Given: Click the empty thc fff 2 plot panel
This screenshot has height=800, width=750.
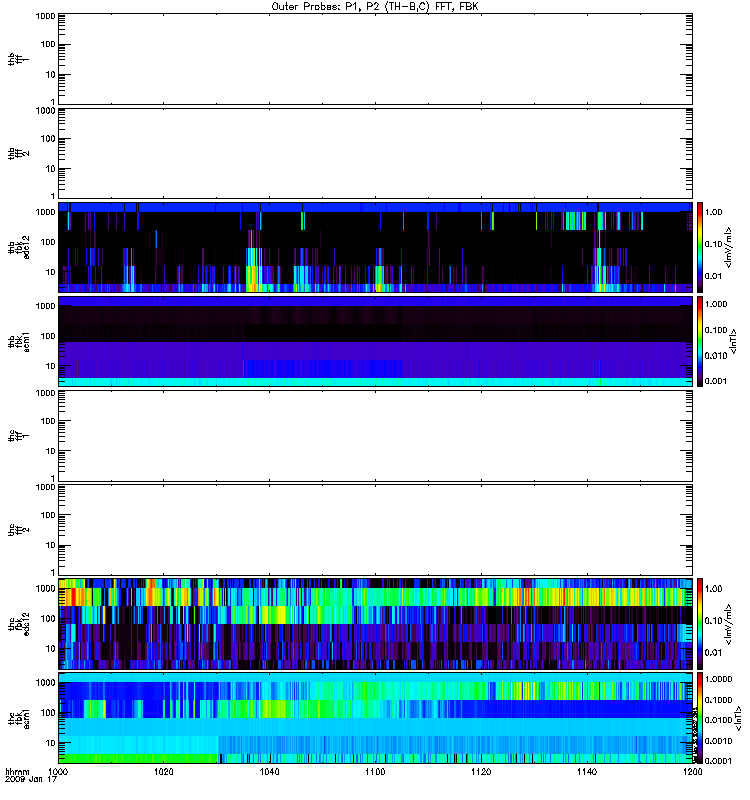Looking at the screenshot, I should pyautogui.click(x=375, y=530).
